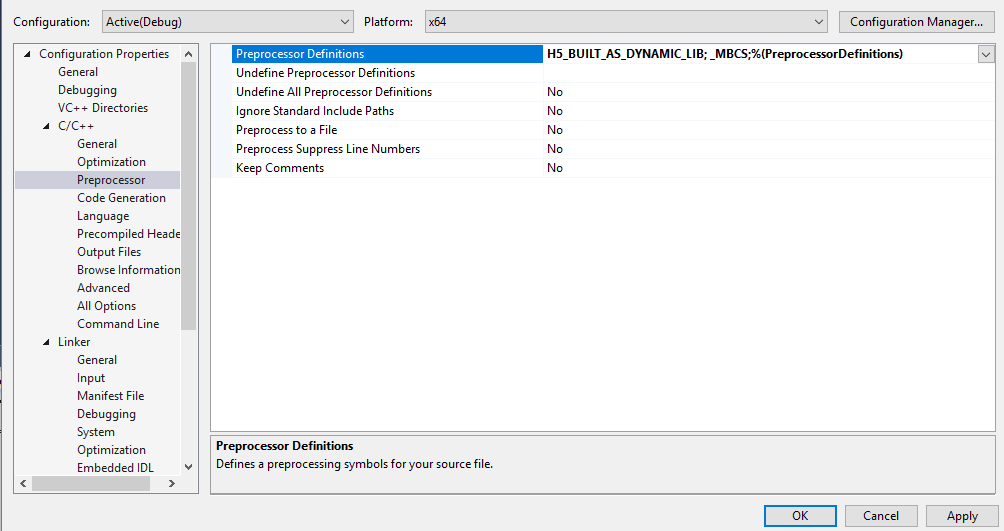
Task: Select the Manifest File item
Action: pos(110,396)
